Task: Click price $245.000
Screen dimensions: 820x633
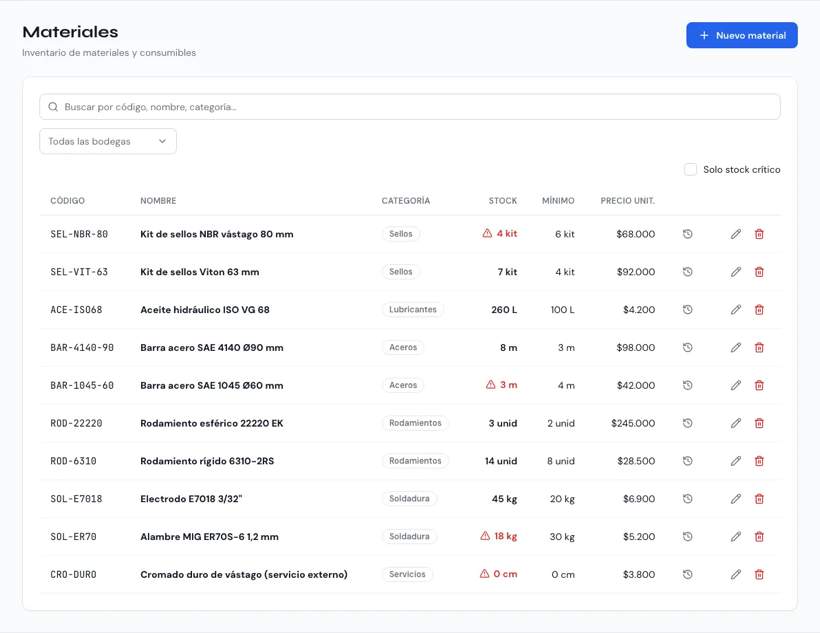Action: coord(633,423)
